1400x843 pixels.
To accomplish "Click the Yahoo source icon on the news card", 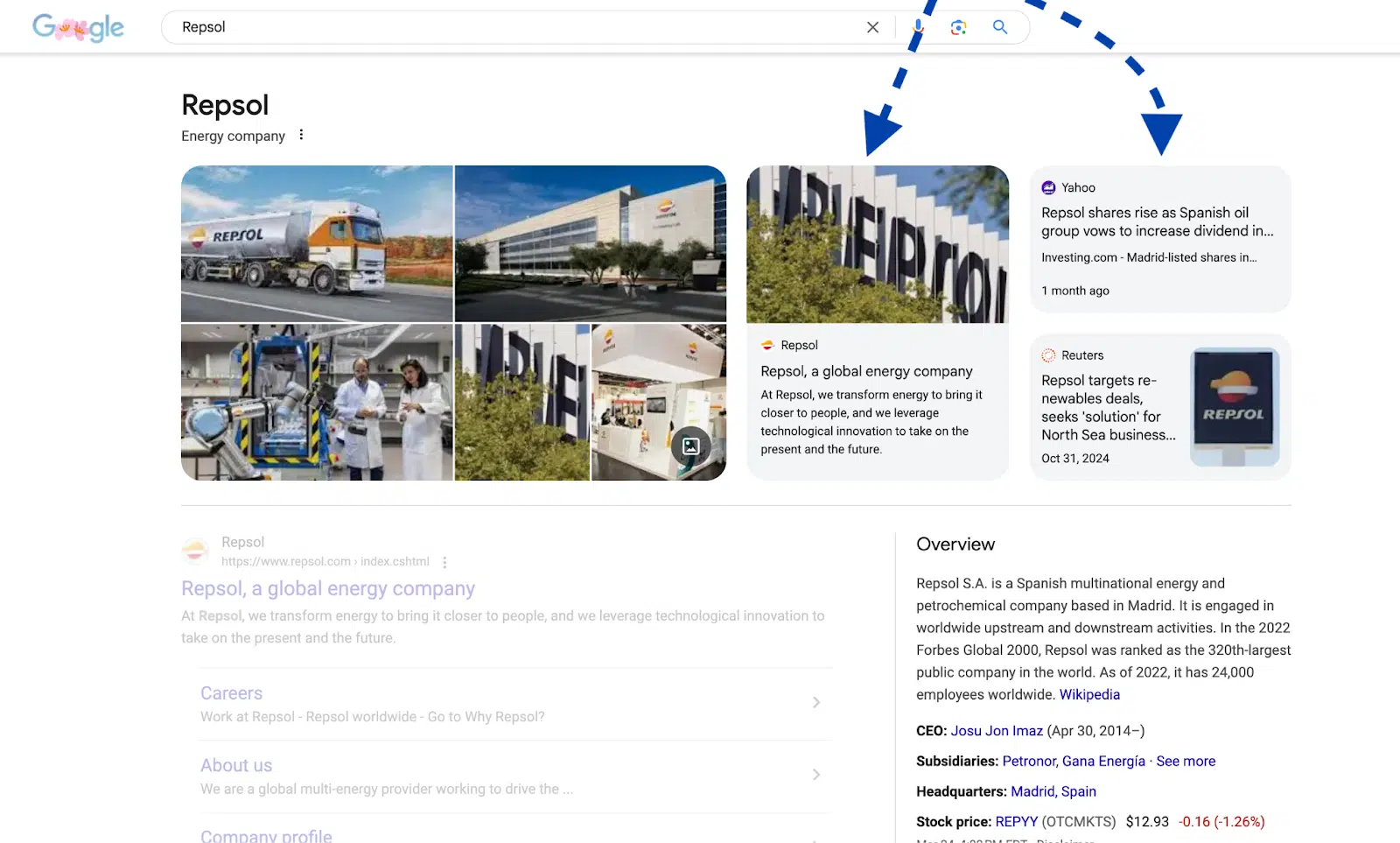I will (x=1048, y=186).
